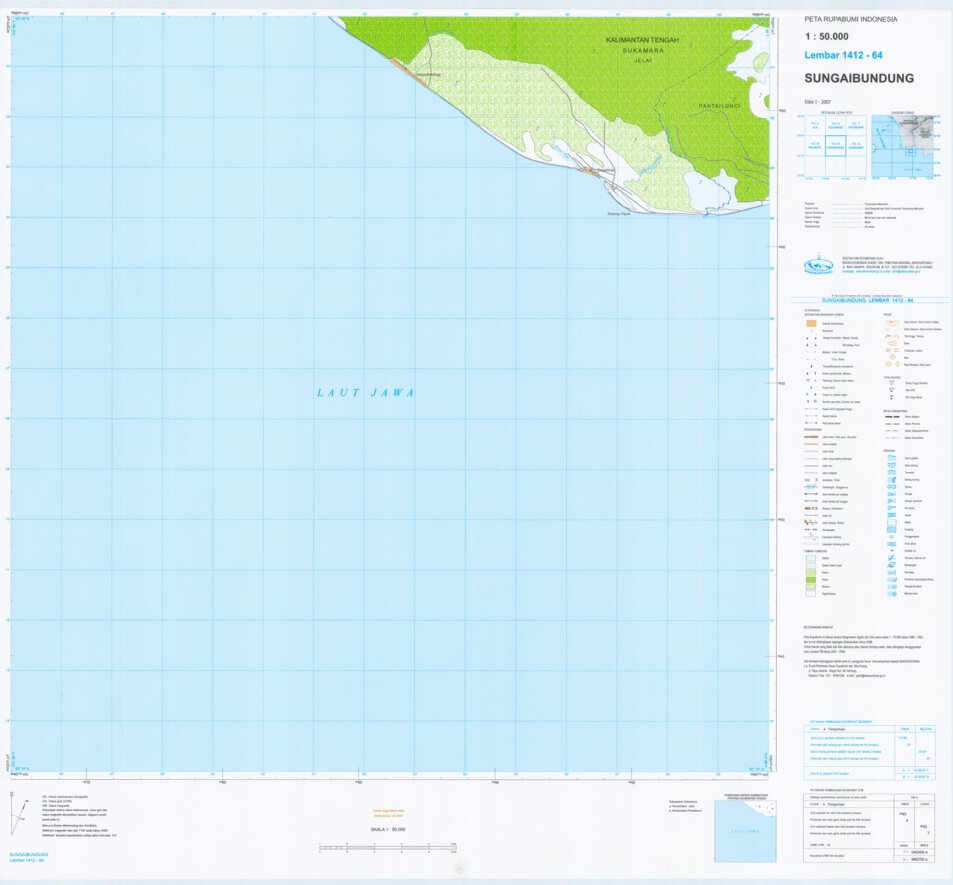The height and width of the screenshot is (885, 953).
Task: Click the orange settlement legend swatch
Action: 811,324
